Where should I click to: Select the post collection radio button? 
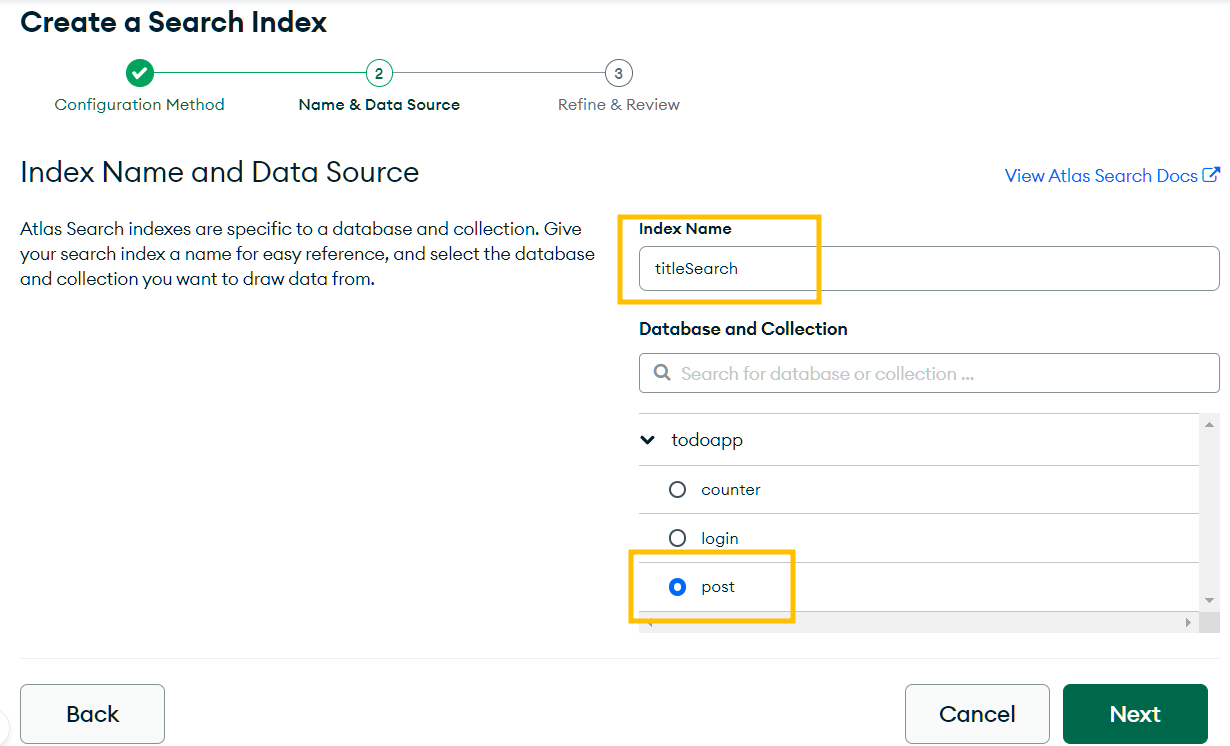pos(678,587)
